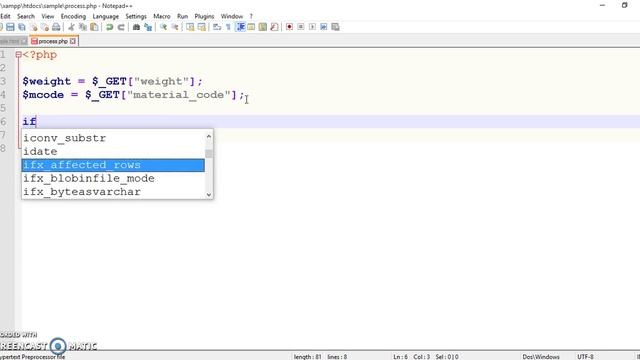The image size is (640, 360).
Task: Click the Redo arrow icon
Action: (x=121, y=27)
